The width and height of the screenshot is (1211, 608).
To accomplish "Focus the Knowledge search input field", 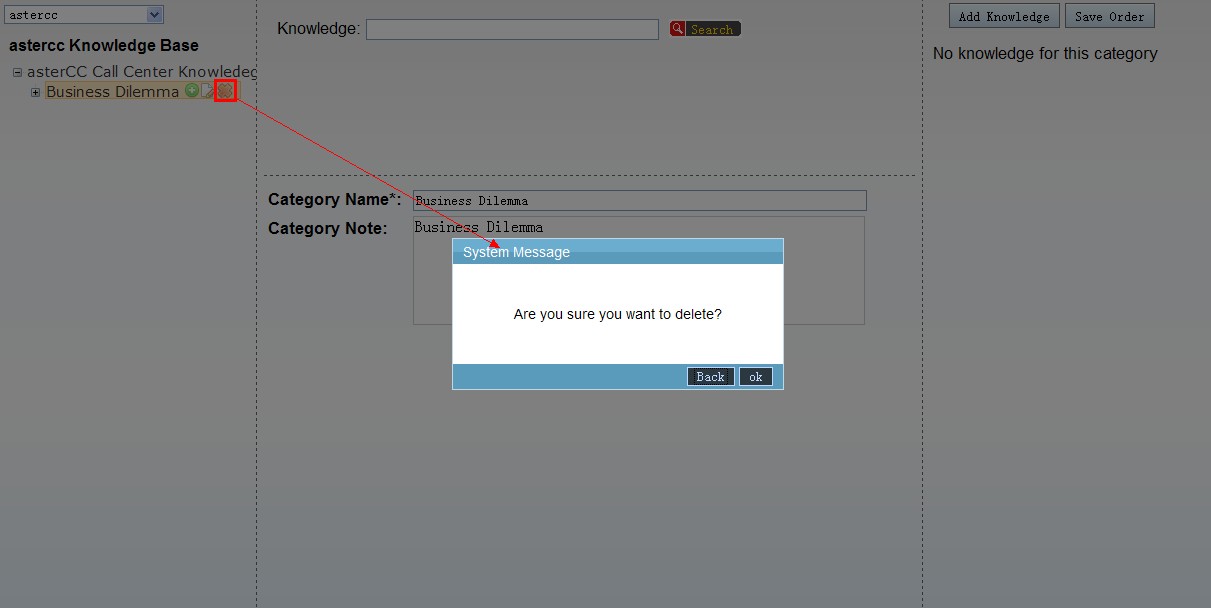I will click(512, 30).
